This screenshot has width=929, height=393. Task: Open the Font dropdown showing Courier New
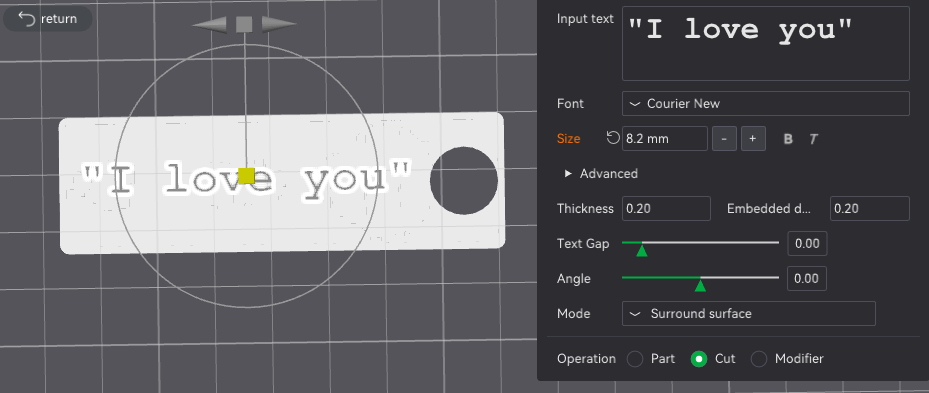click(765, 104)
